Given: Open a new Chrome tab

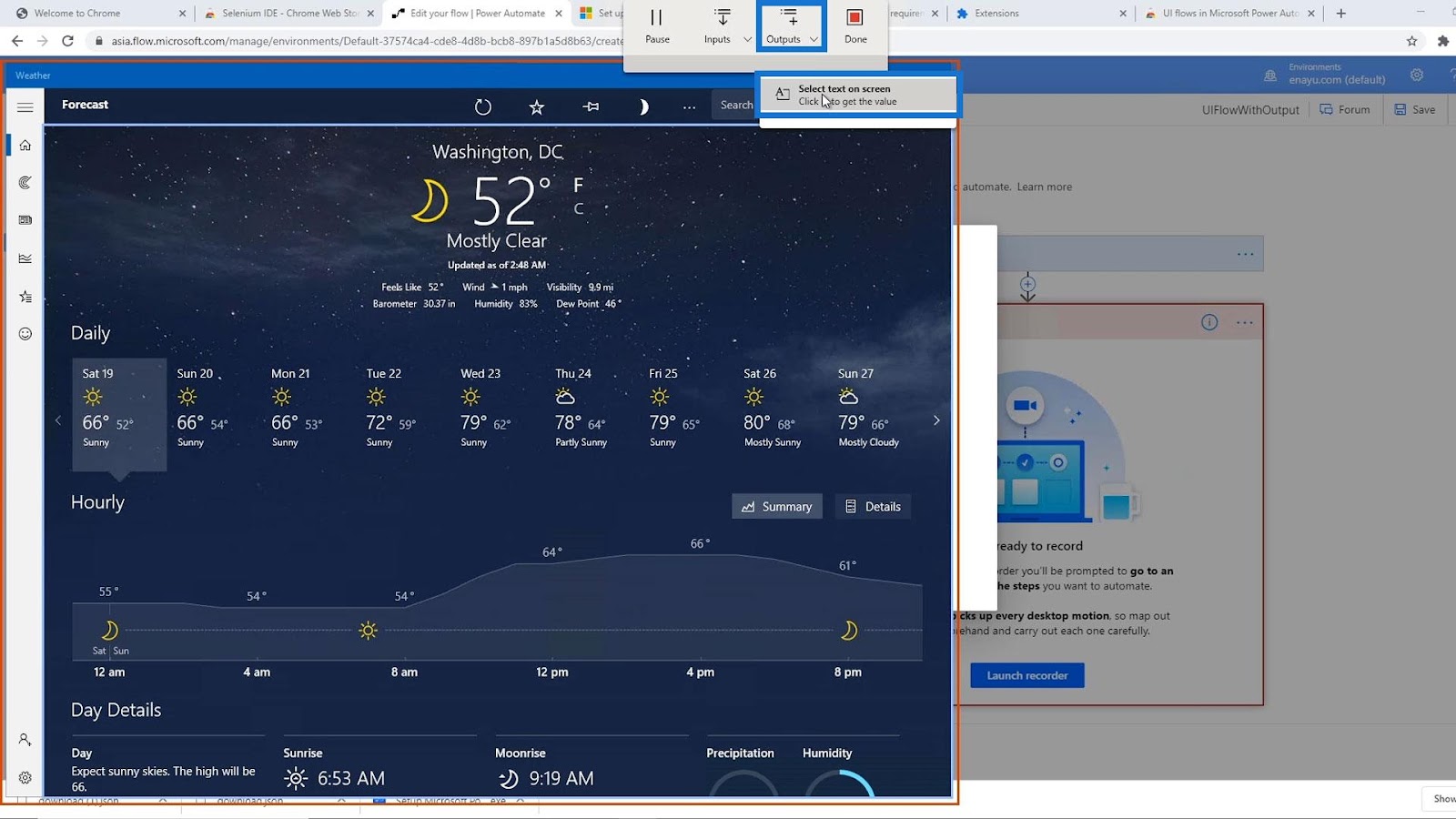Looking at the screenshot, I should (x=1341, y=14).
